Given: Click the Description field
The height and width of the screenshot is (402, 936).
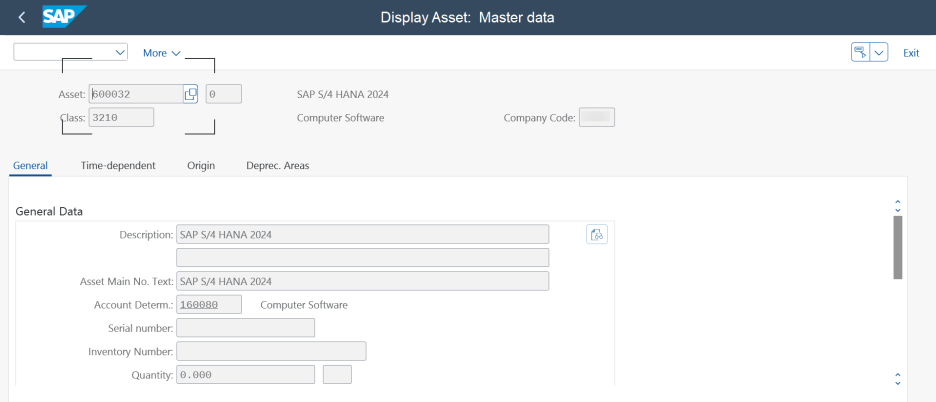Looking at the screenshot, I should [x=362, y=235].
